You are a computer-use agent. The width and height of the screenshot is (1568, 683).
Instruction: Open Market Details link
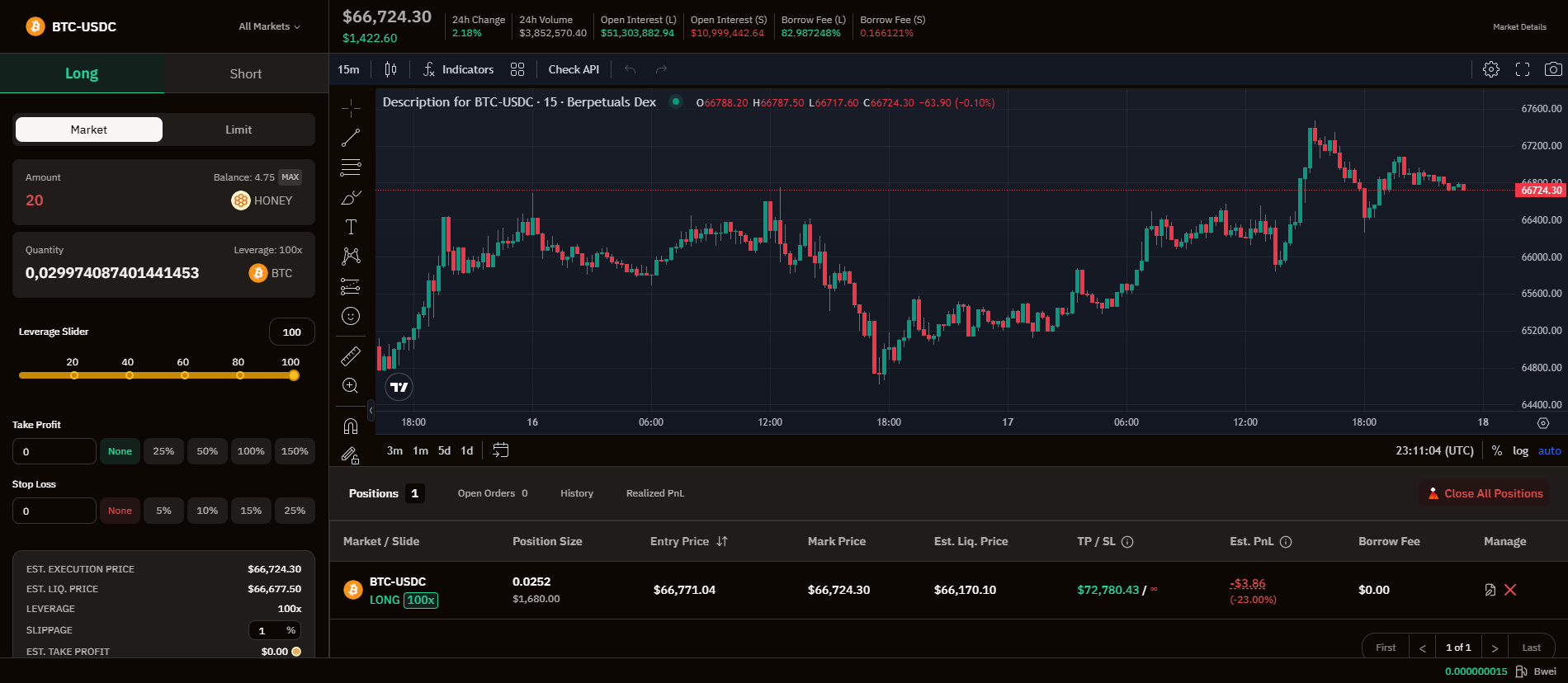(1519, 26)
